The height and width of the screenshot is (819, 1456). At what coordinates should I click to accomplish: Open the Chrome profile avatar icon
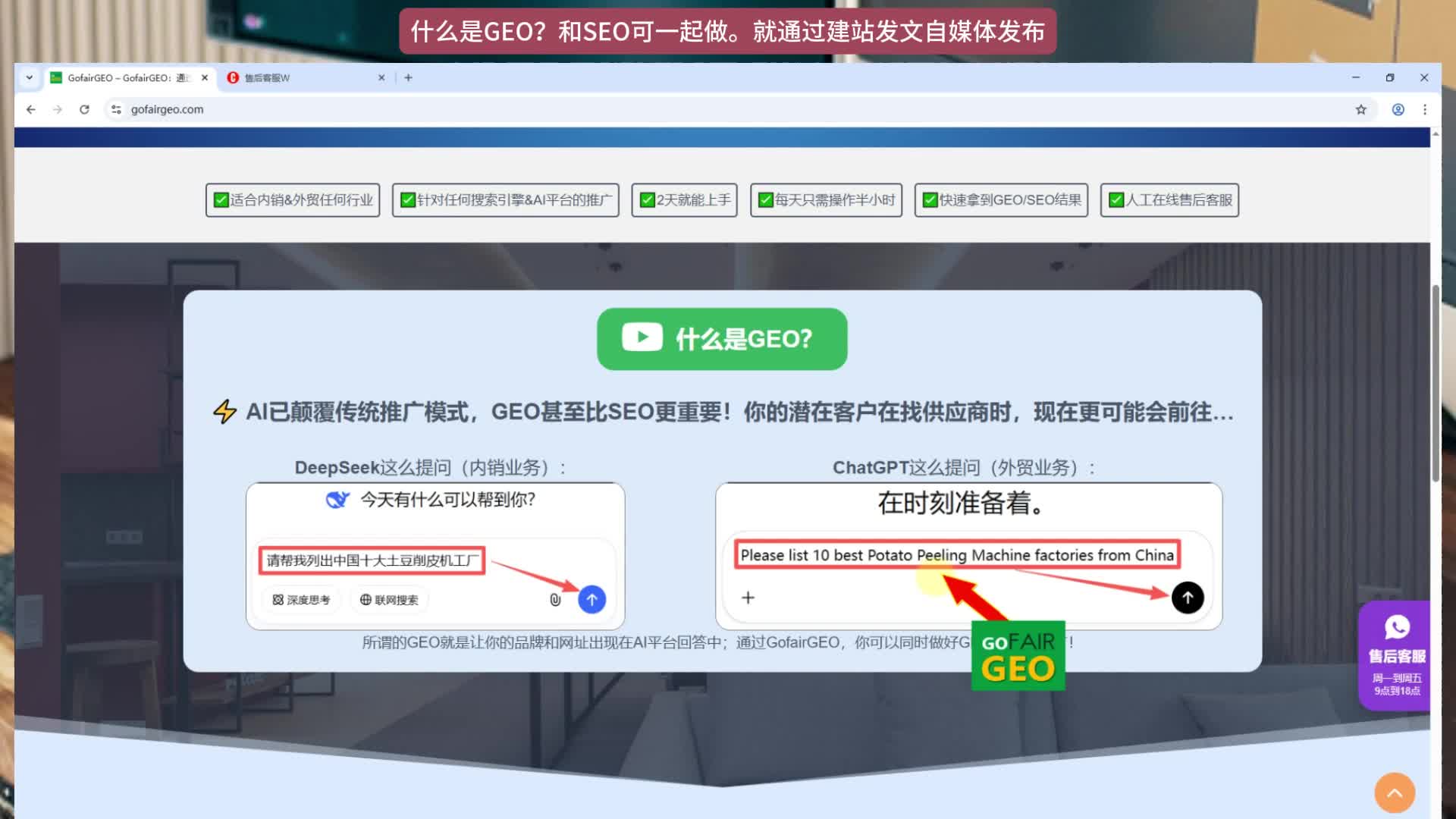pyautogui.click(x=1398, y=109)
